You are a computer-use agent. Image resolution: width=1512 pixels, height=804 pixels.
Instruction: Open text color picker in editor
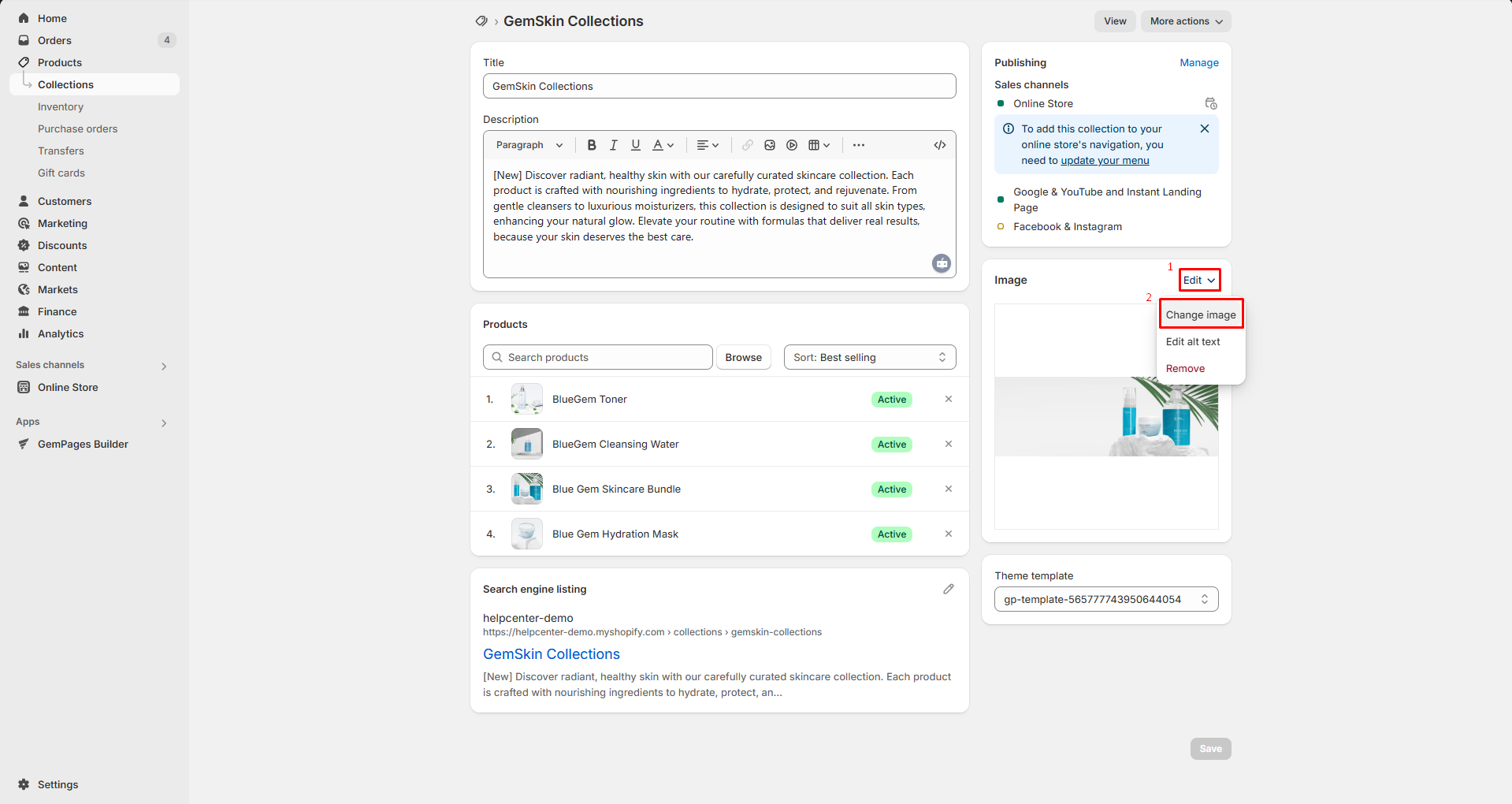(663, 145)
